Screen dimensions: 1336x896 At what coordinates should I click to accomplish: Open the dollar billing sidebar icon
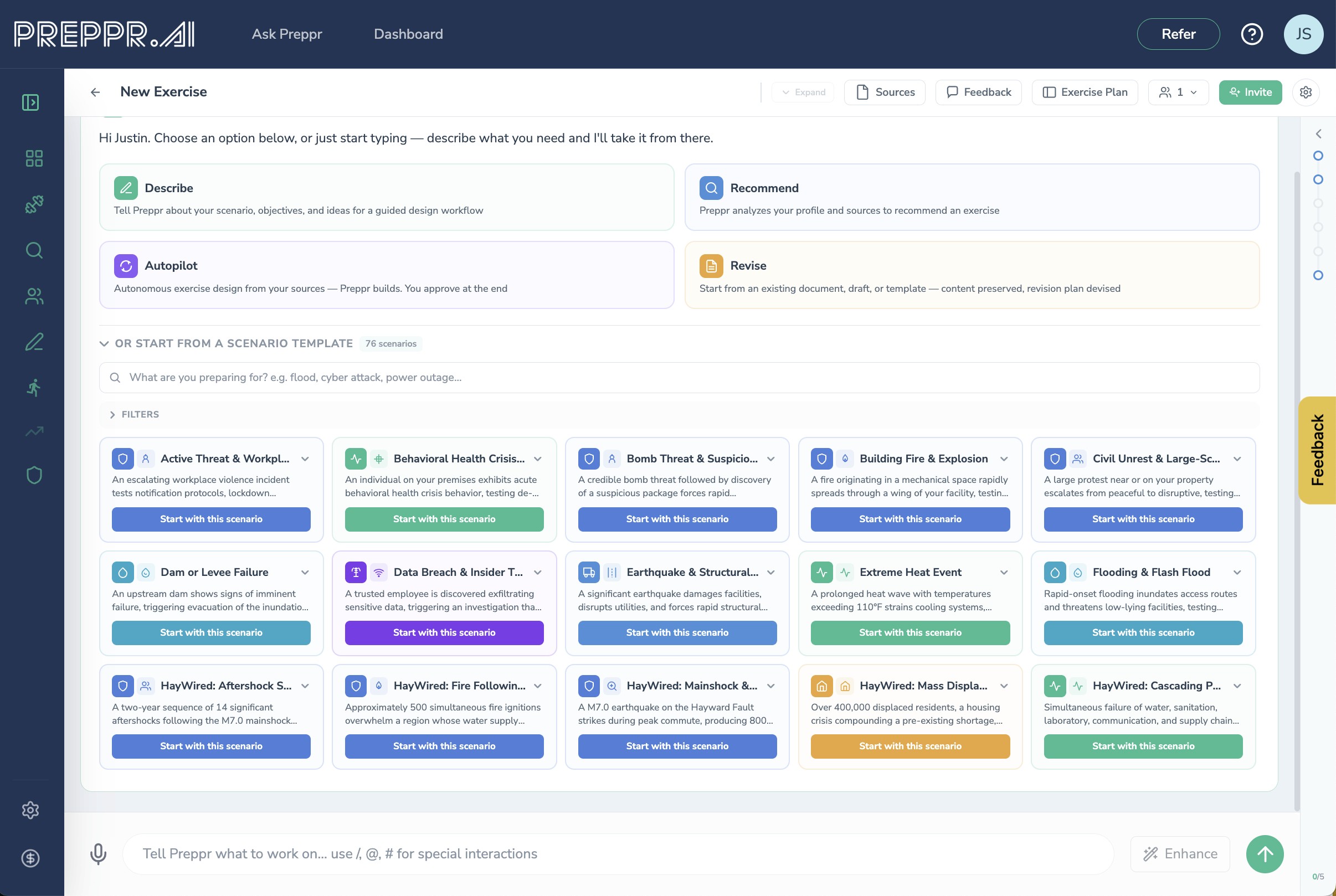coord(30,858)
